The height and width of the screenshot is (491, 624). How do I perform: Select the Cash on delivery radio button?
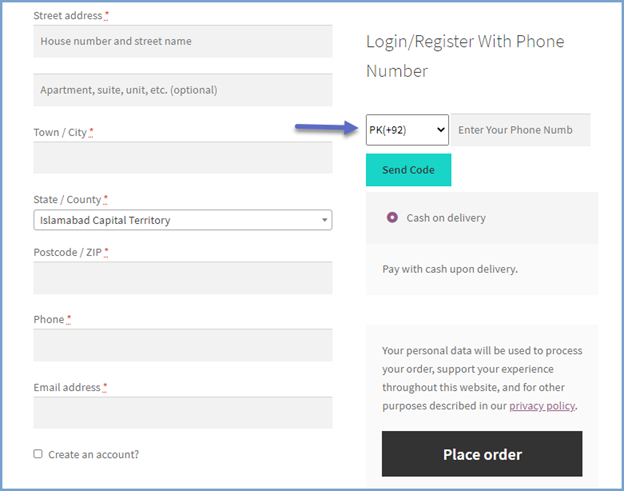coord(392,217)
